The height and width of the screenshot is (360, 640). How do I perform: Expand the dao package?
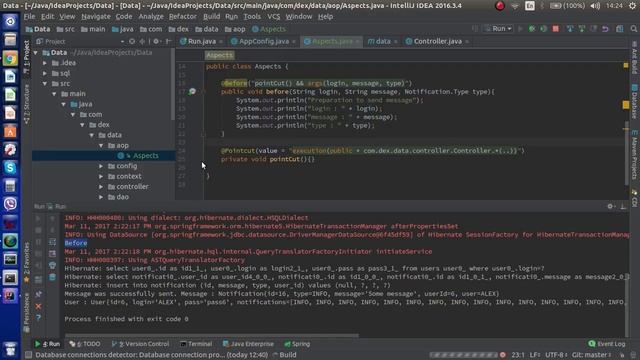tap(101, 197)
